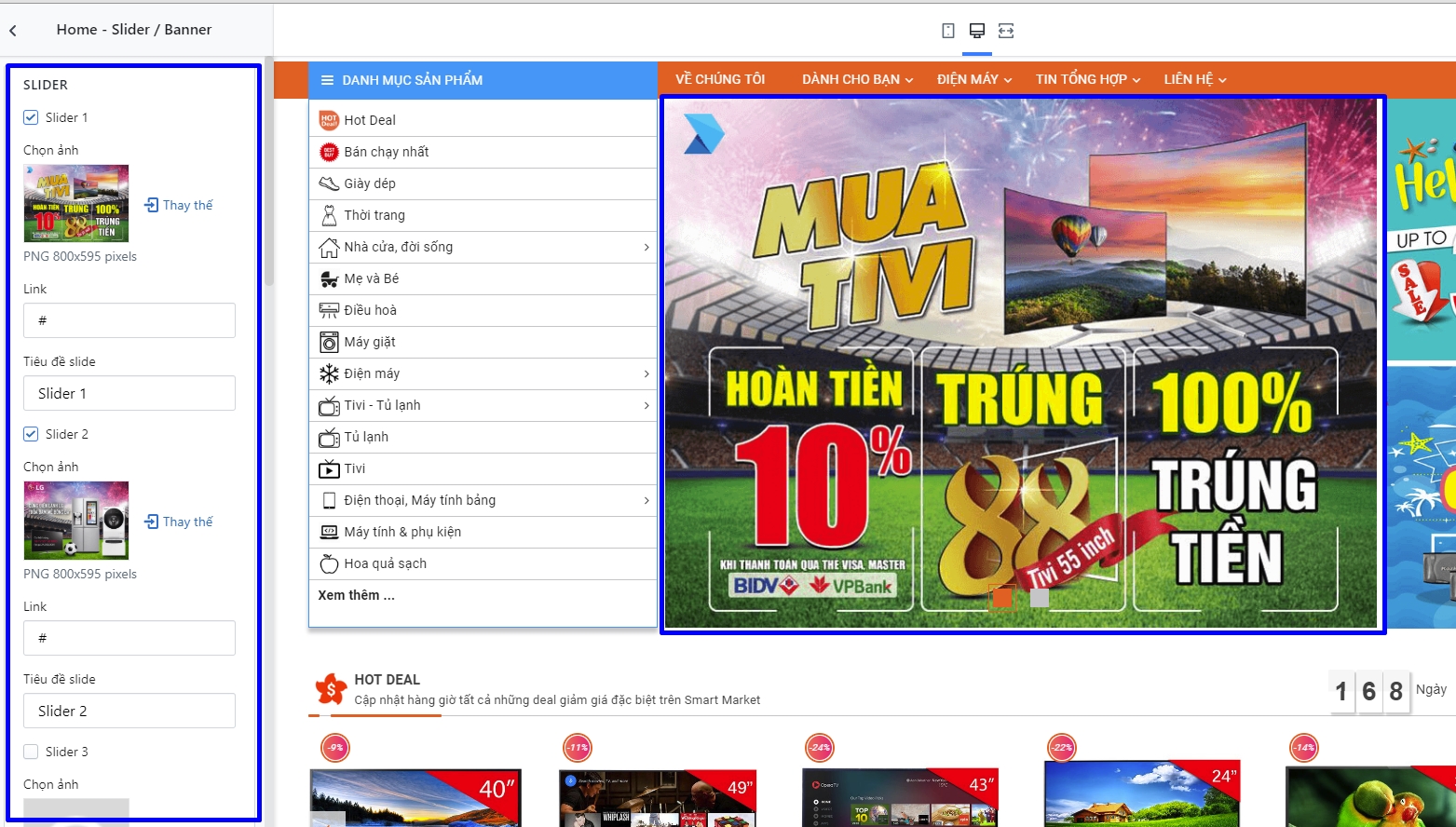Go back from Home - Slider / Banner

point(13,30)
